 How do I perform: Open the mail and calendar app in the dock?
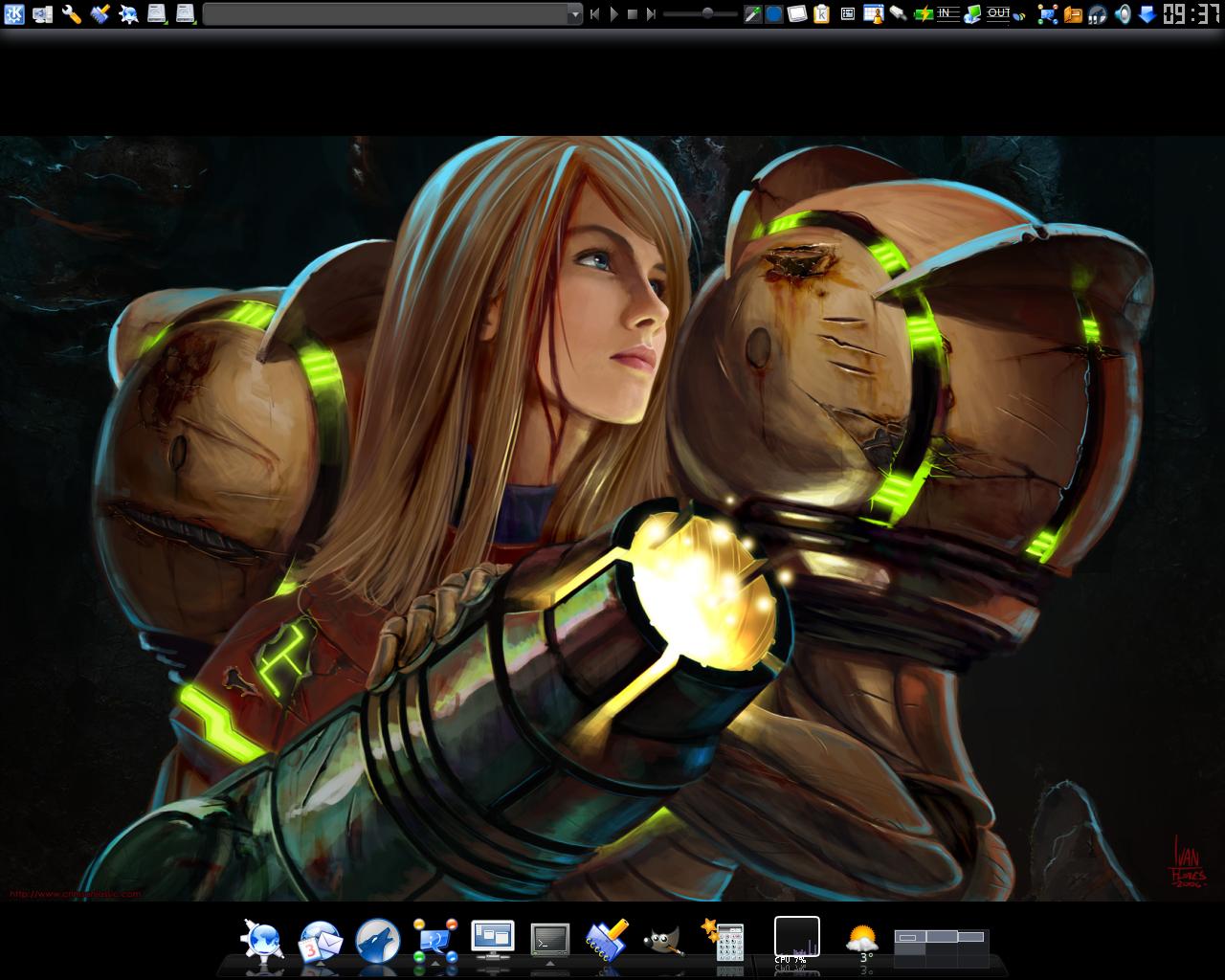point(320,942)
